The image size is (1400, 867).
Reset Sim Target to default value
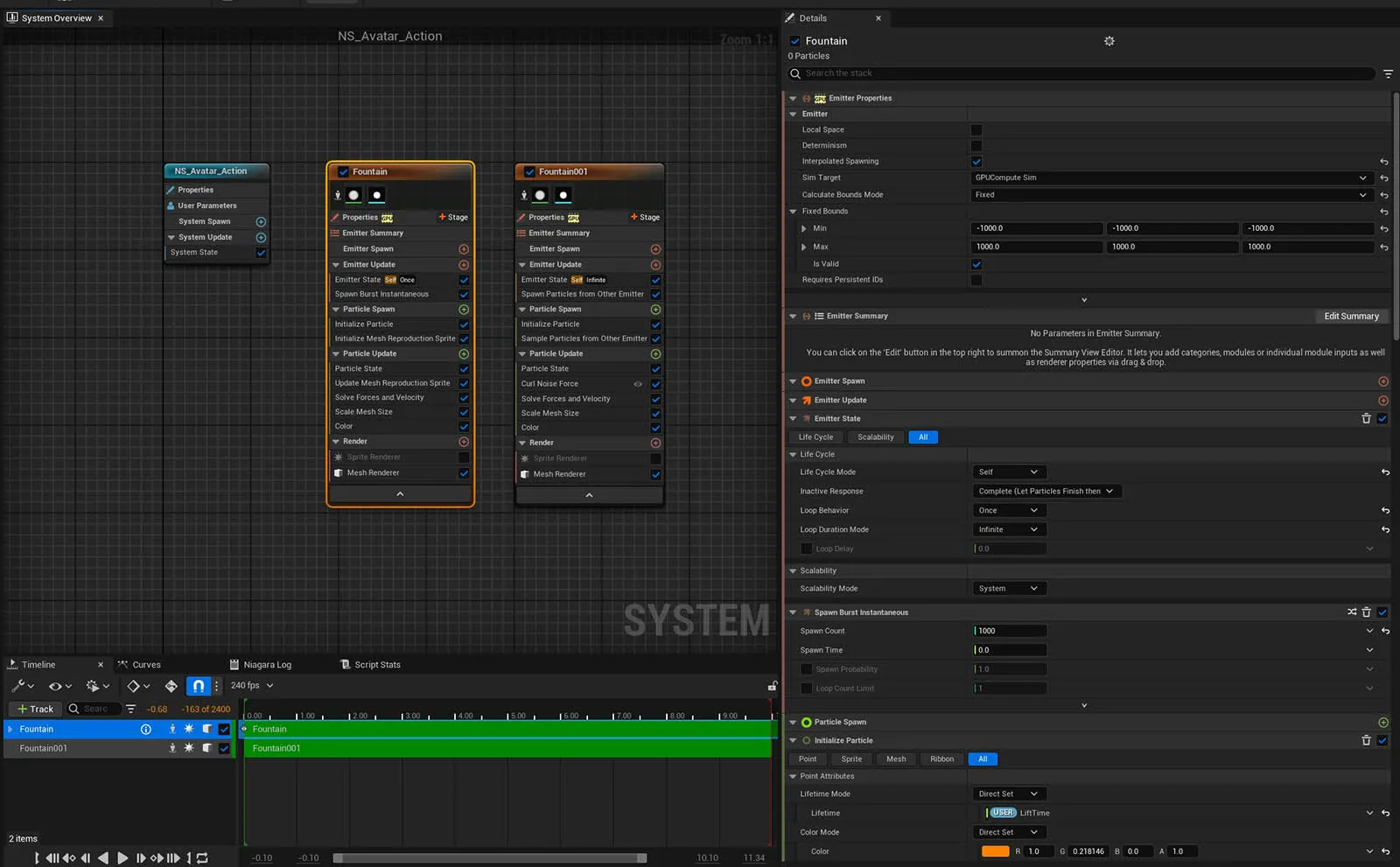click(x=1384, y=178)
